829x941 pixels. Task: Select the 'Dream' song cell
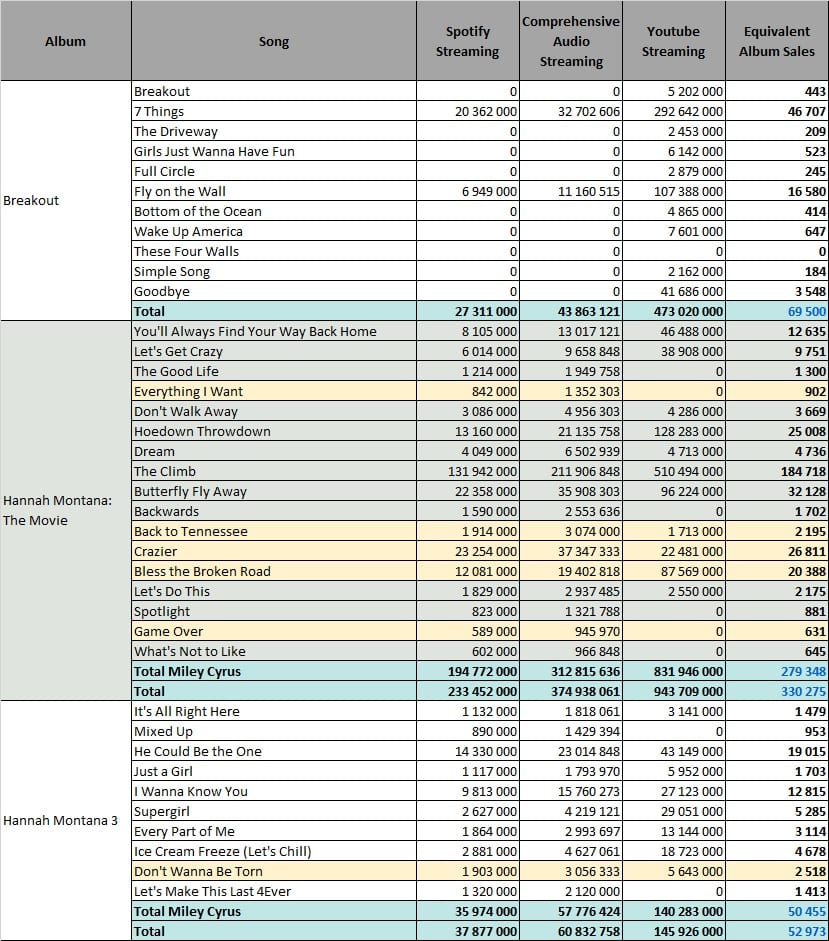tap(274, 451)
